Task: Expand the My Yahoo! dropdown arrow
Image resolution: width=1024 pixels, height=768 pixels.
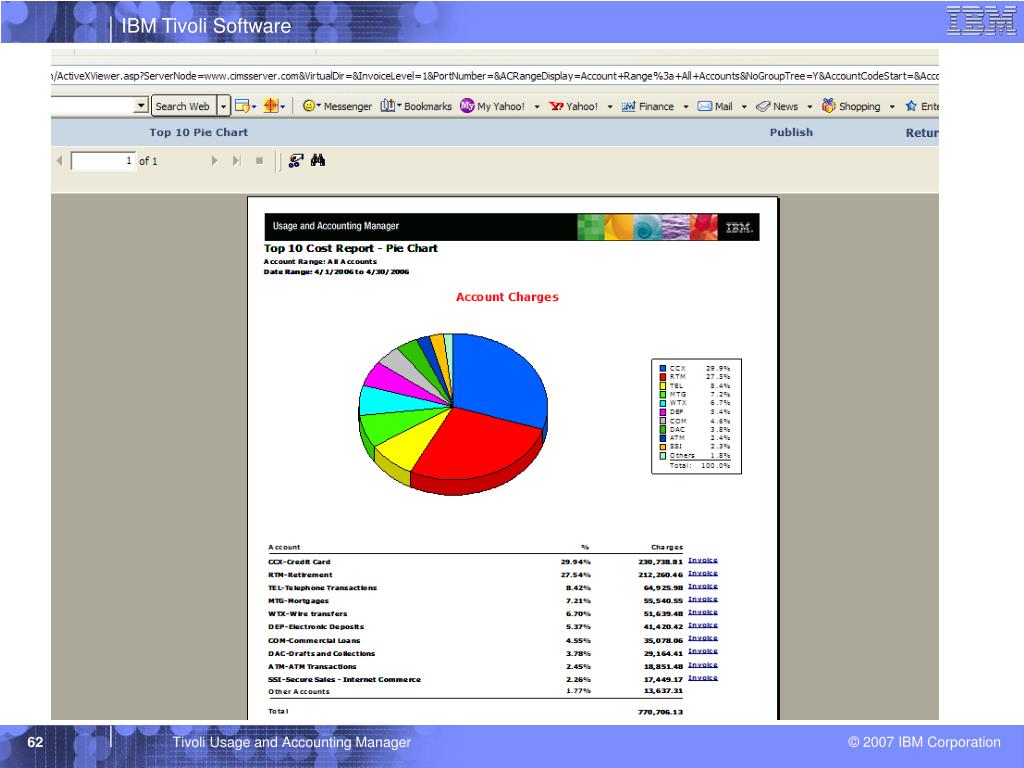Action: [x=537, y=106]
